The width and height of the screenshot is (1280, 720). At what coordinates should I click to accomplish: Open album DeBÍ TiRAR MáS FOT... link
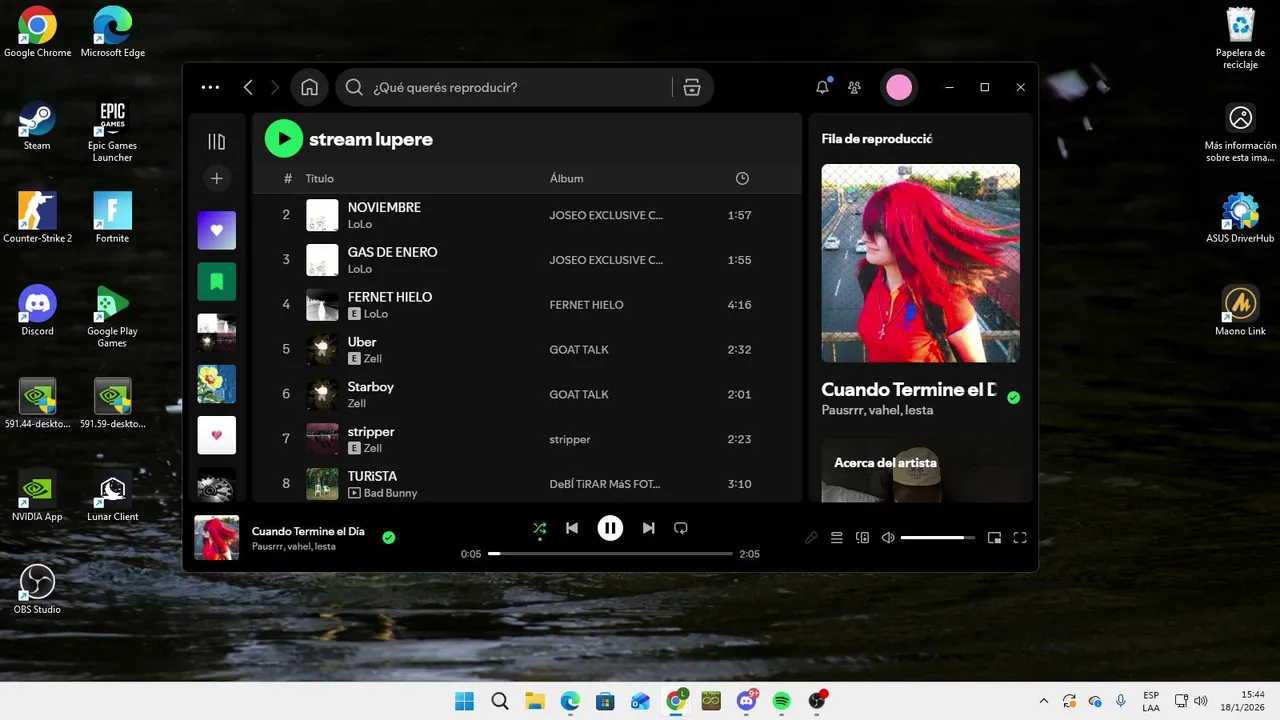click(x=605, y=484)
